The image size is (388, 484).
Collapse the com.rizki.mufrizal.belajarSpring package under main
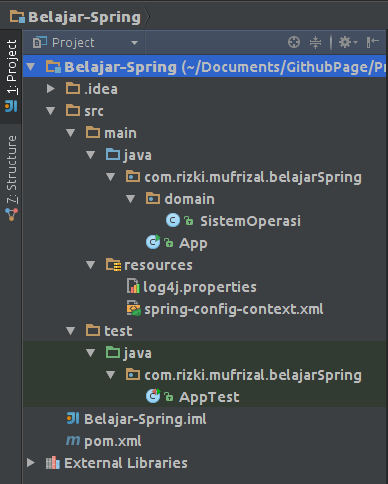click(111, 177)
